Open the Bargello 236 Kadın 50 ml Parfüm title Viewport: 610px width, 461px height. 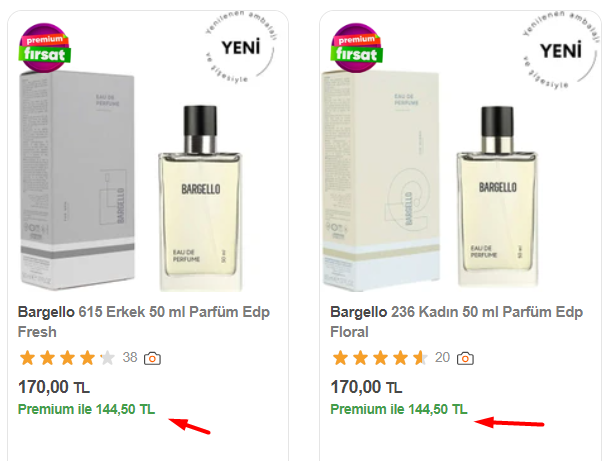coord(456,322)
